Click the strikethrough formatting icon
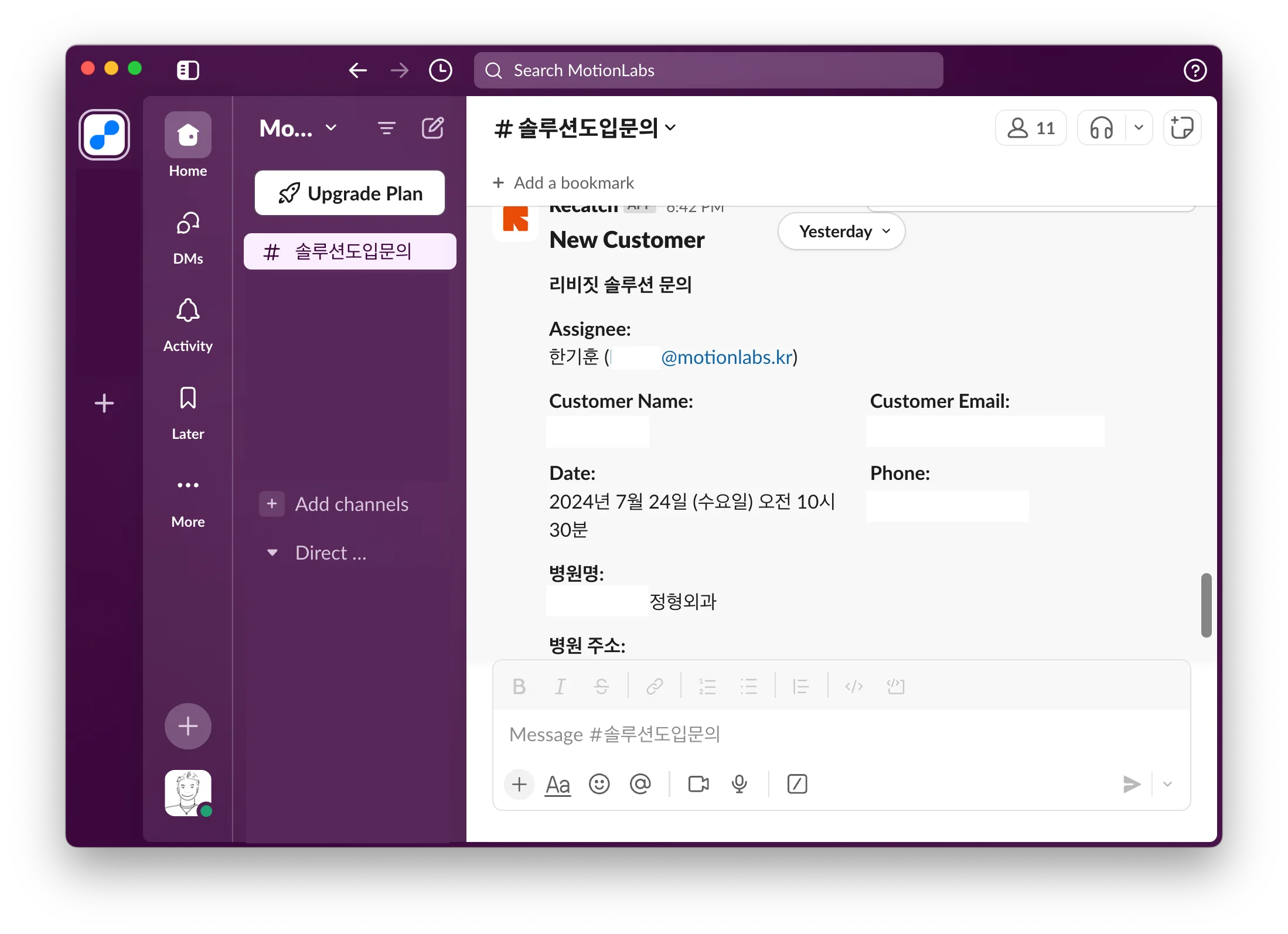1288x934 pixels. click(x=601, y=685)
